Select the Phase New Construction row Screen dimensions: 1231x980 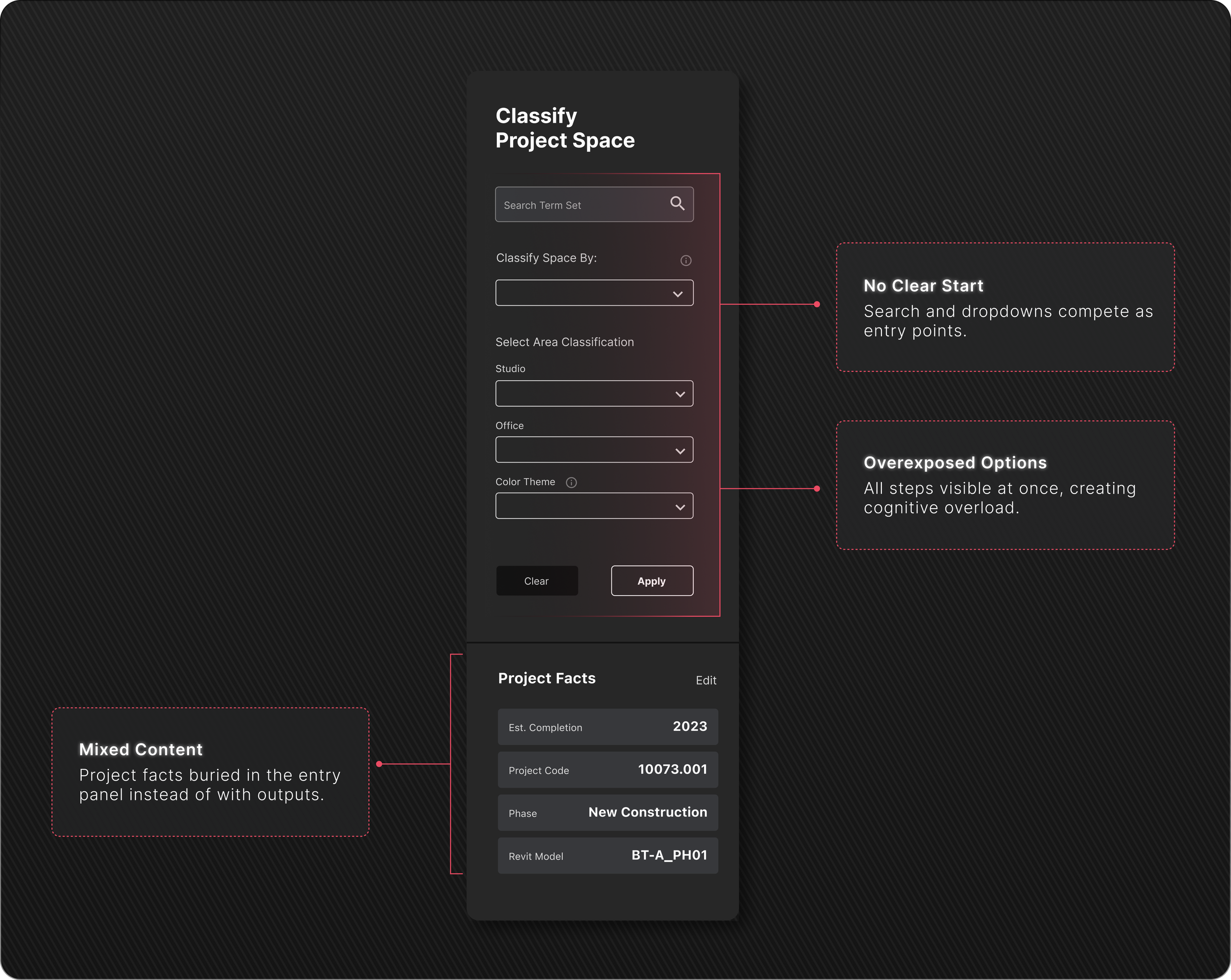coord(608,813)
